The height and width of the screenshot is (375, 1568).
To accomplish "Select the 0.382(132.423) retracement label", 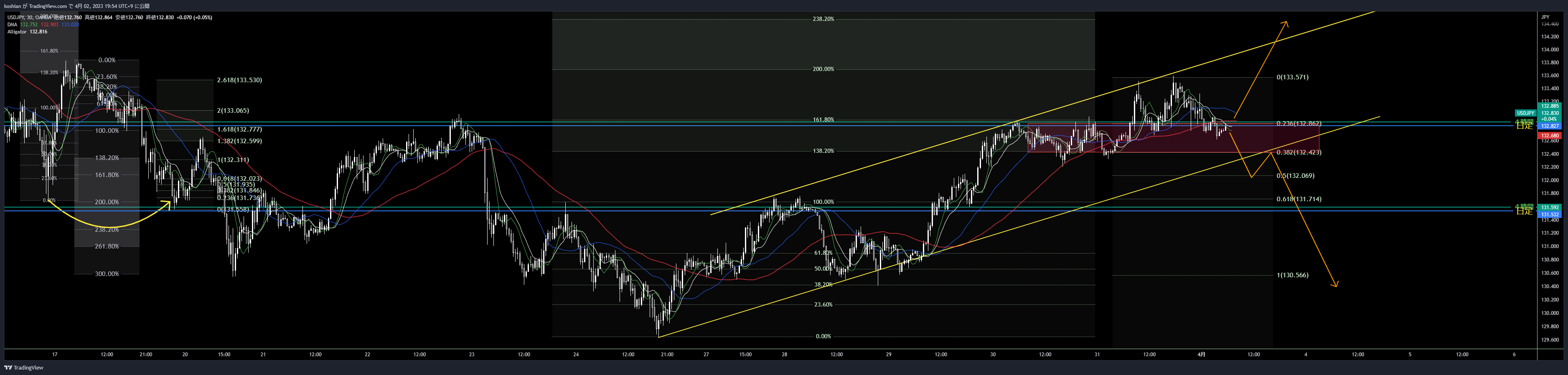I will pos(1299,152).
